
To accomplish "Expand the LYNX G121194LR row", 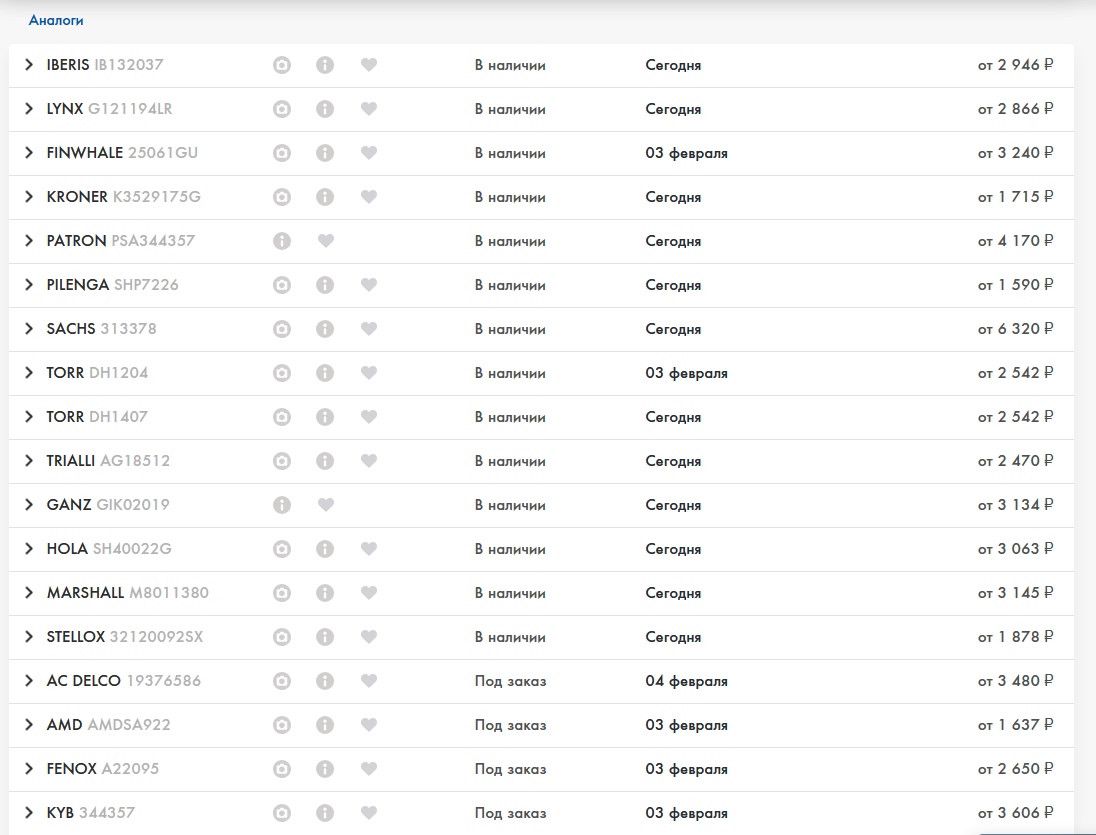I will [29, 109].
